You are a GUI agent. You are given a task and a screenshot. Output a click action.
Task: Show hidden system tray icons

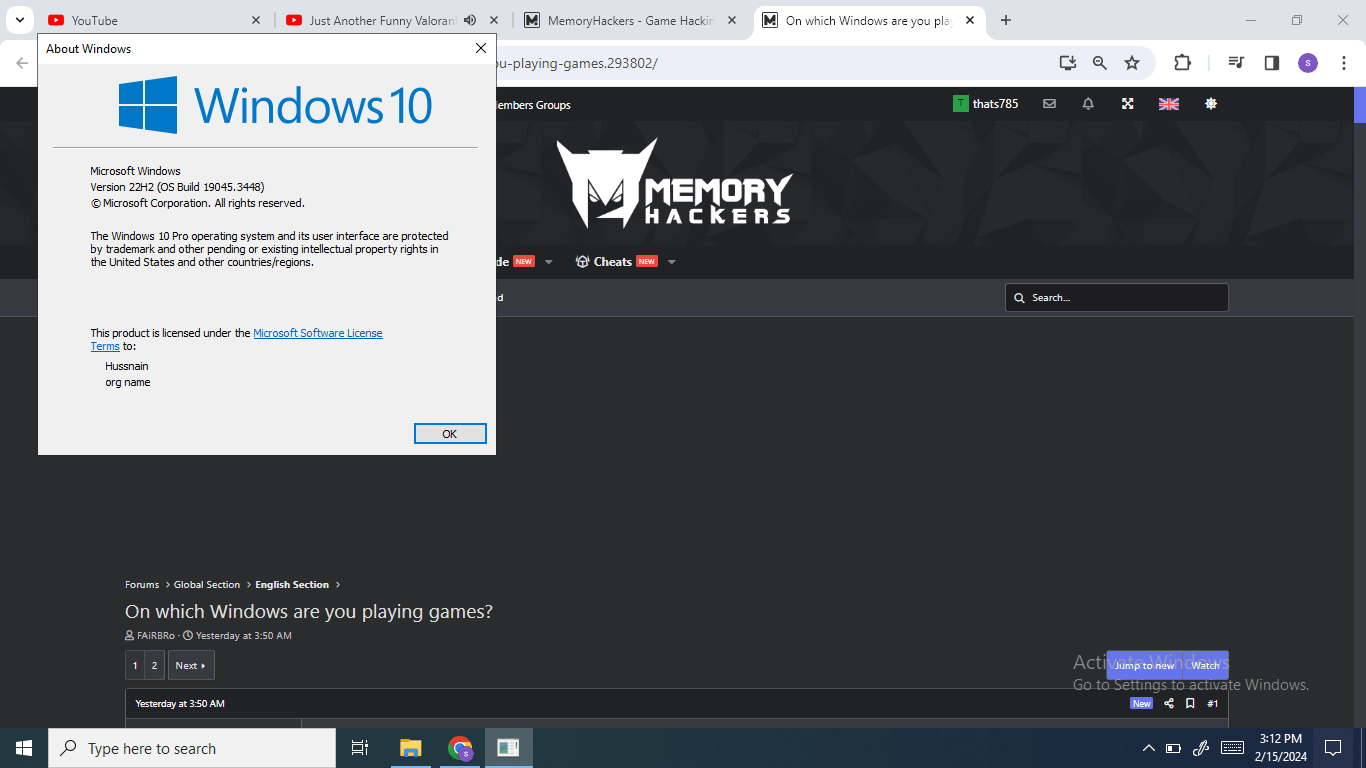tap(1149, 748)
